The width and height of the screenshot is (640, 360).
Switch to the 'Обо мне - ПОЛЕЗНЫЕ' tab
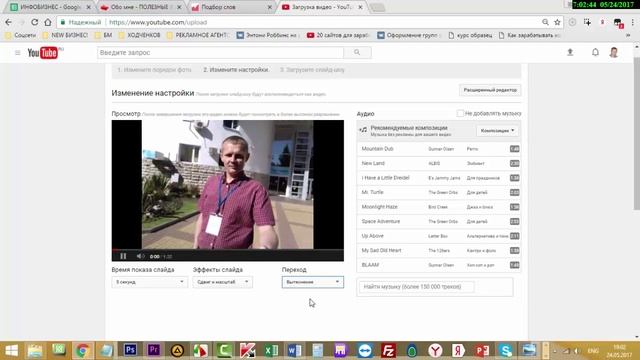(x=141, y=7)
